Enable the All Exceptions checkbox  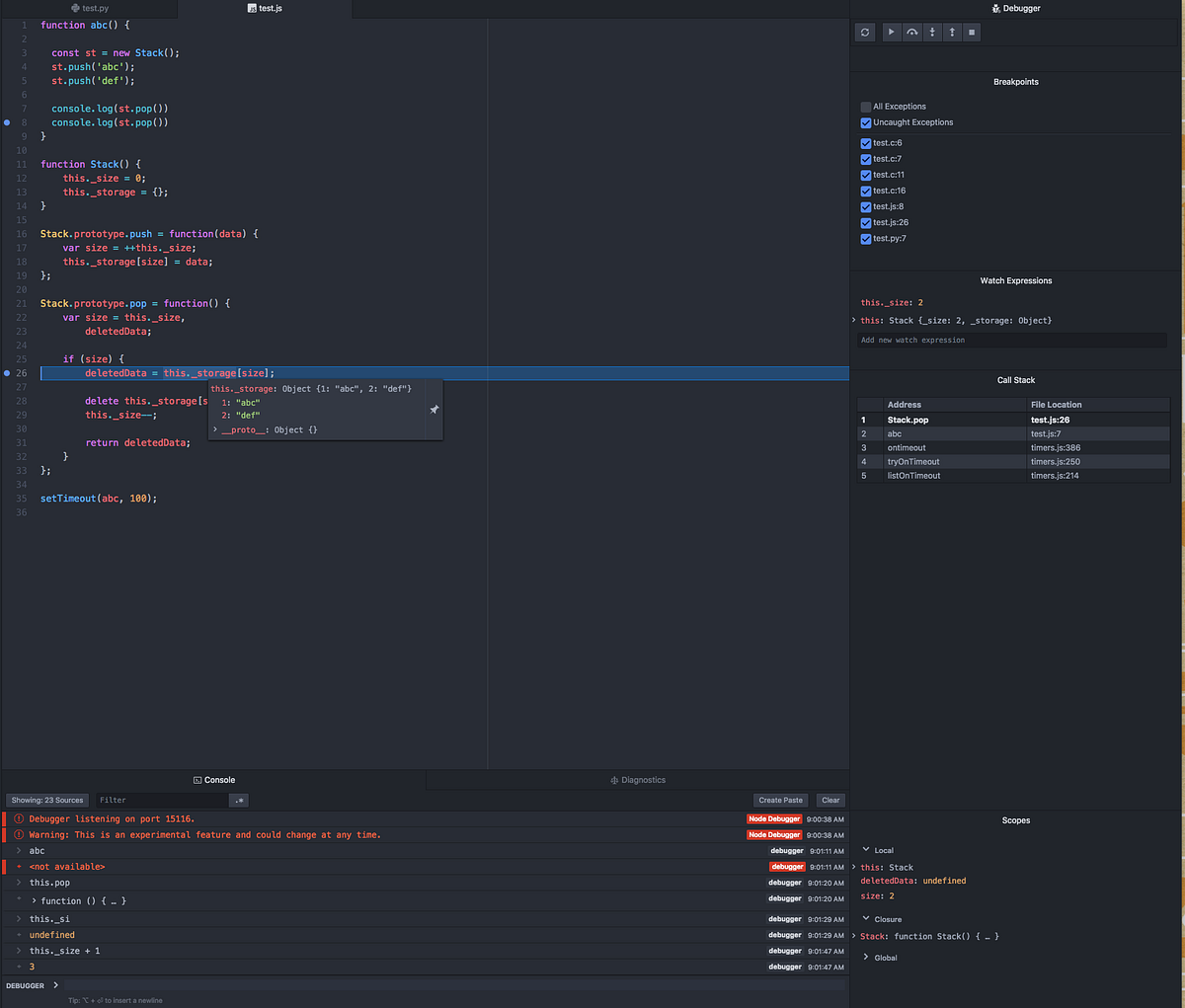[x=866, y=106]
